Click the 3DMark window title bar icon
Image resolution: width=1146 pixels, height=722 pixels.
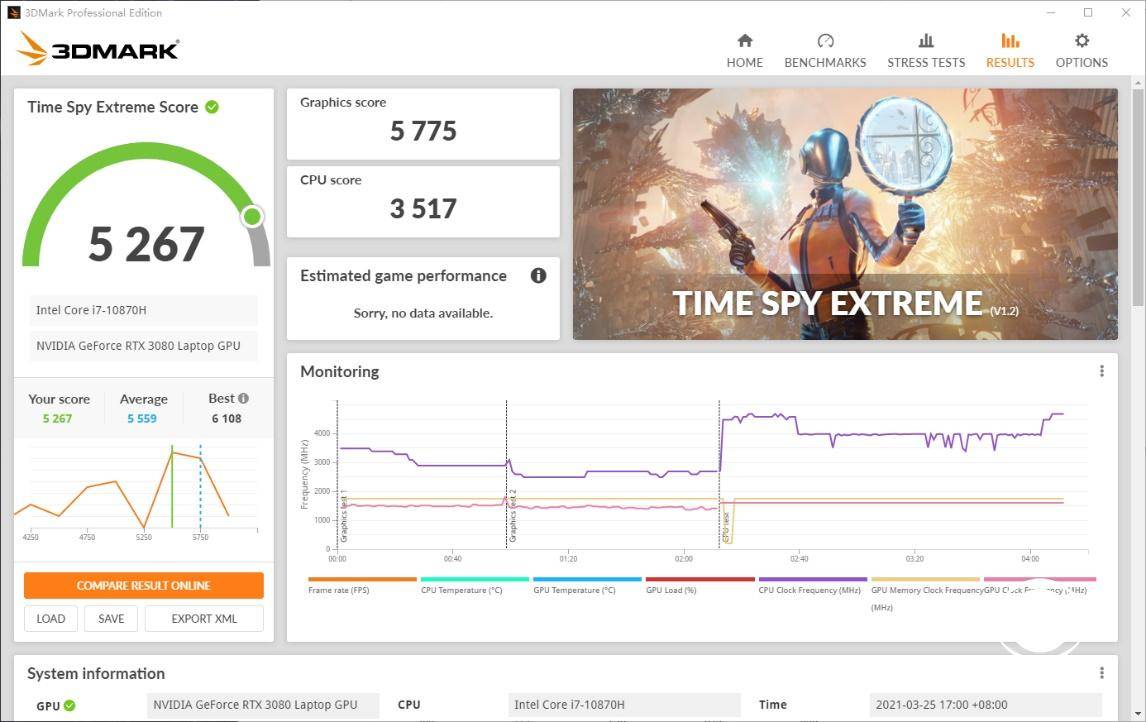click(13, 12)
